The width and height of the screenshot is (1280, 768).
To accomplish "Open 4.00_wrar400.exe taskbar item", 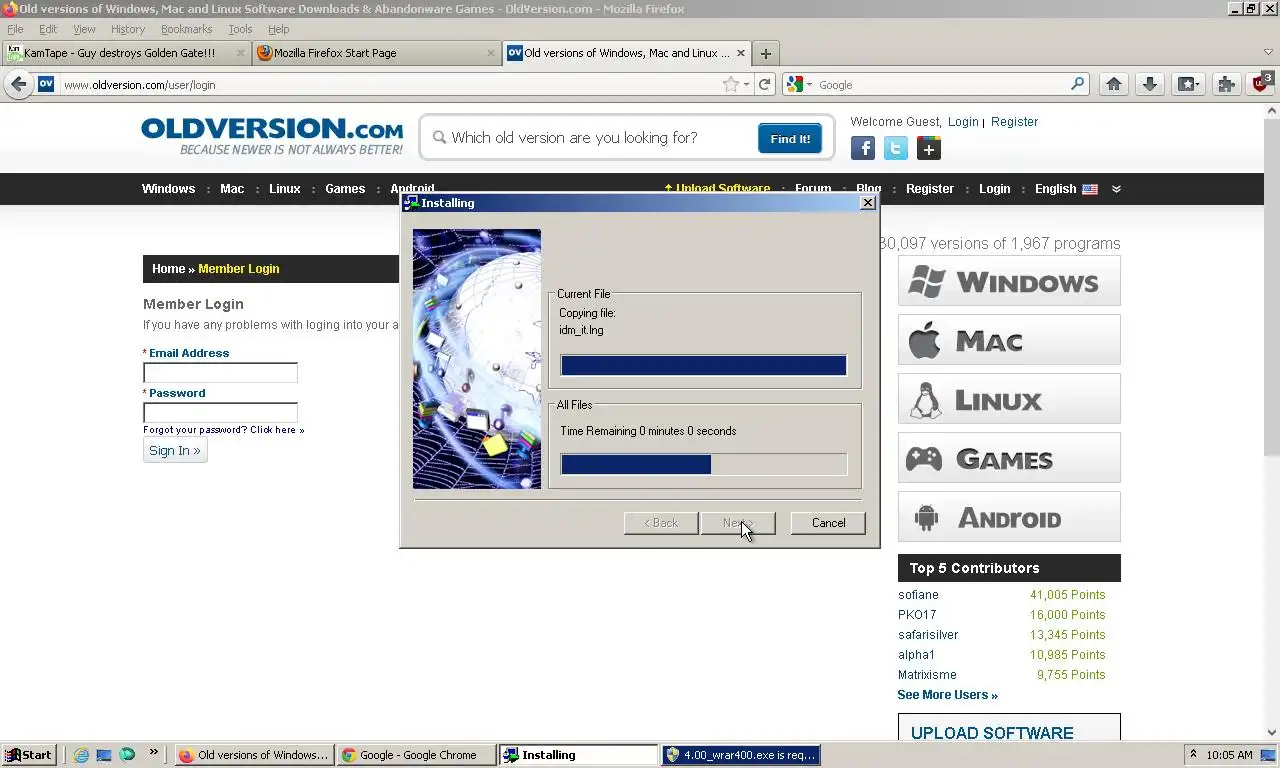I will click(x=741, y=755).
